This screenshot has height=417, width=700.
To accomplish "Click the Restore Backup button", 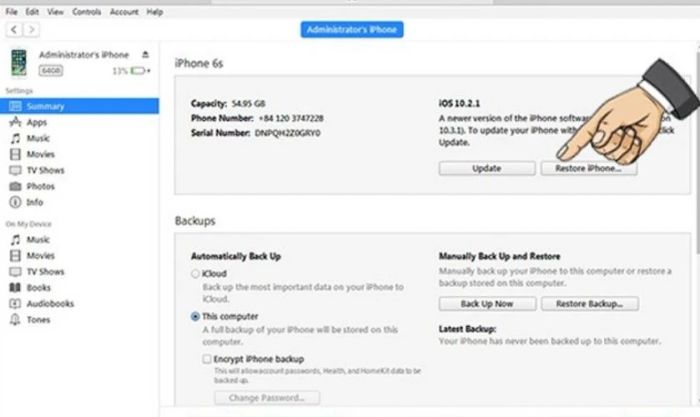I will [590, 304].
